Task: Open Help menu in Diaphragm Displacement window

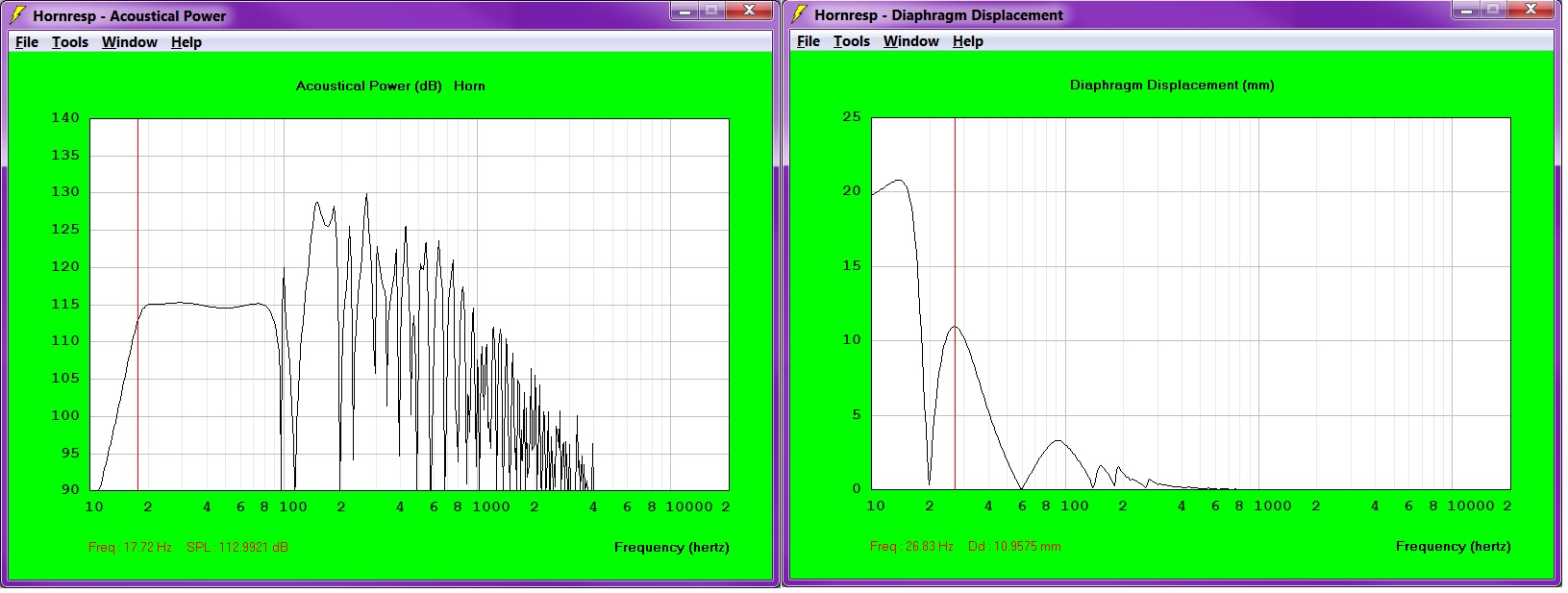Action: 968,41
